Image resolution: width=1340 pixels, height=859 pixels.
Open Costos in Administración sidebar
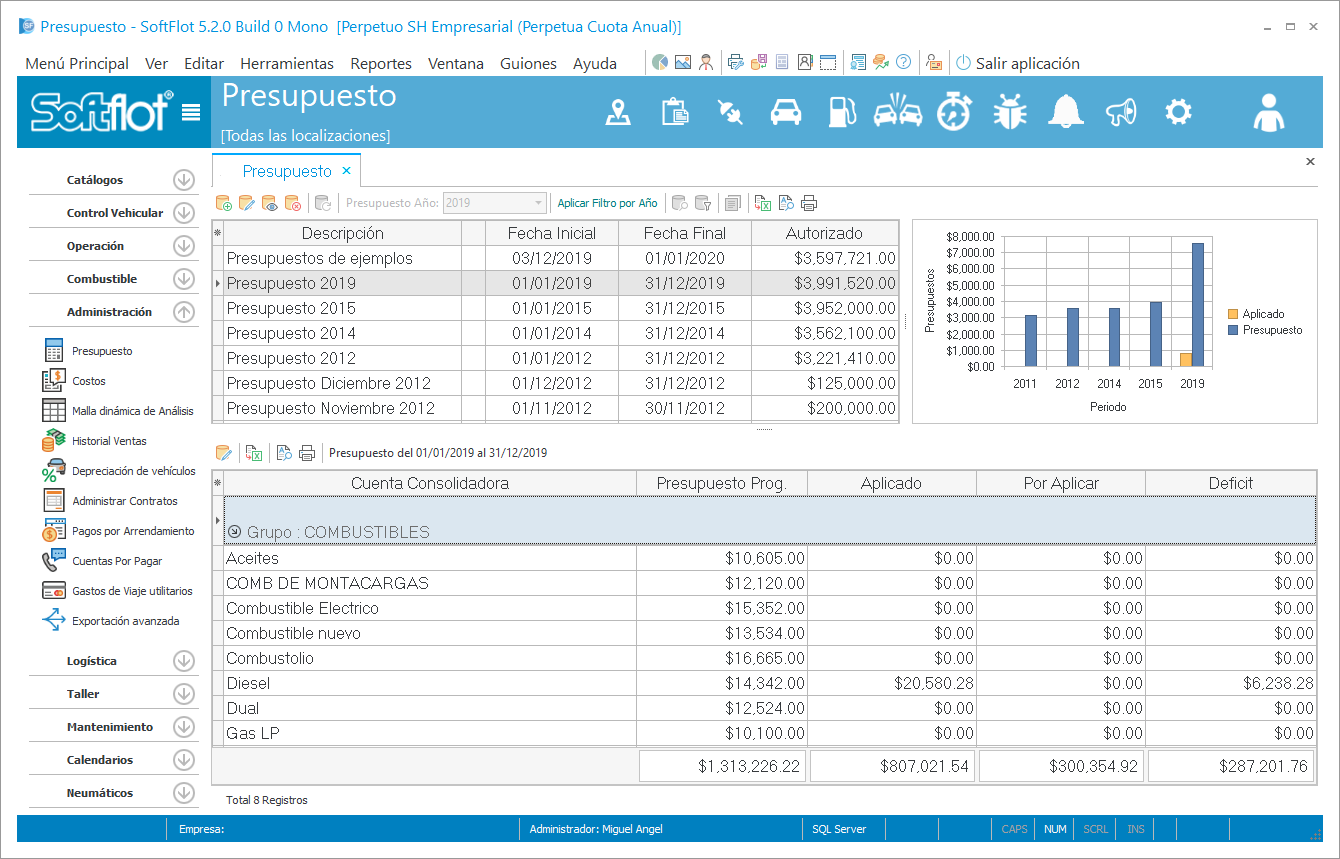pos(88,381)
